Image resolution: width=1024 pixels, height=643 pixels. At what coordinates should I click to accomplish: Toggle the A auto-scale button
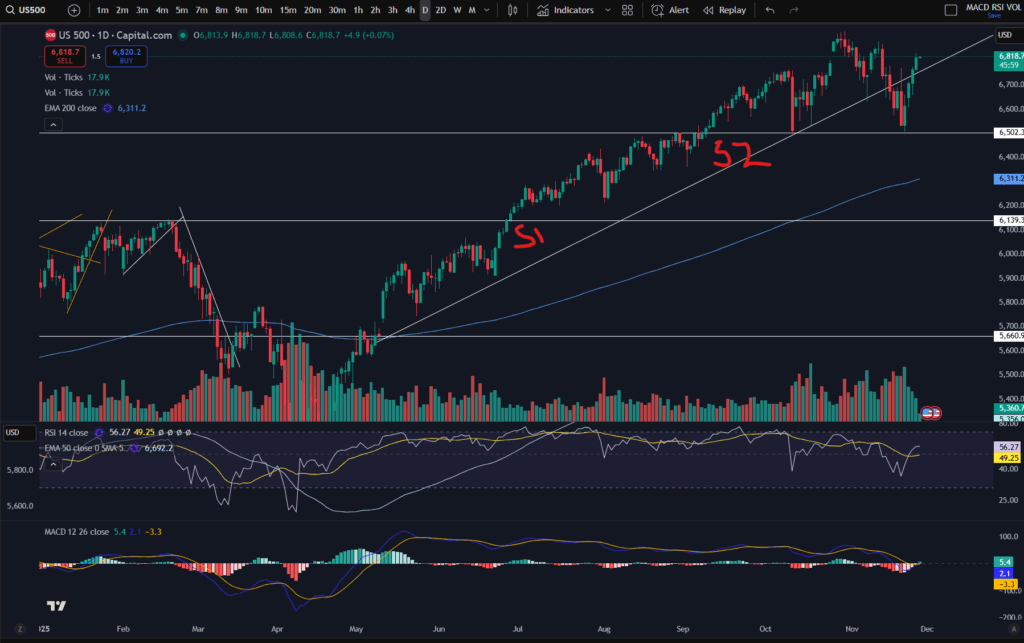[x=1014, y=629]
